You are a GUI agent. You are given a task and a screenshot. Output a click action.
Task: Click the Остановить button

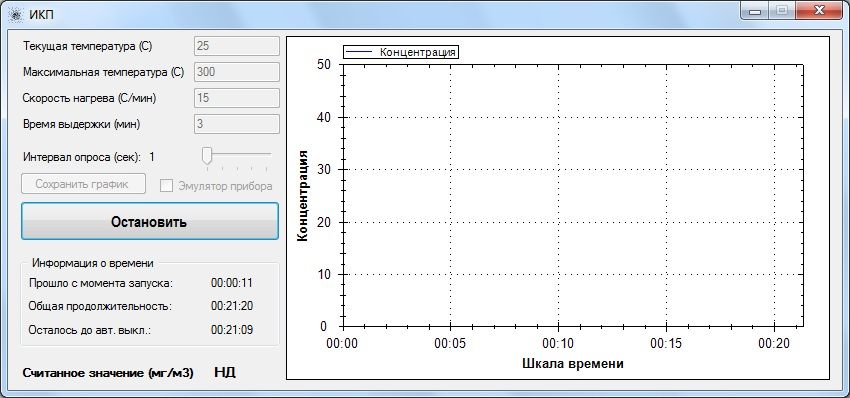click(x=150, y=221)
